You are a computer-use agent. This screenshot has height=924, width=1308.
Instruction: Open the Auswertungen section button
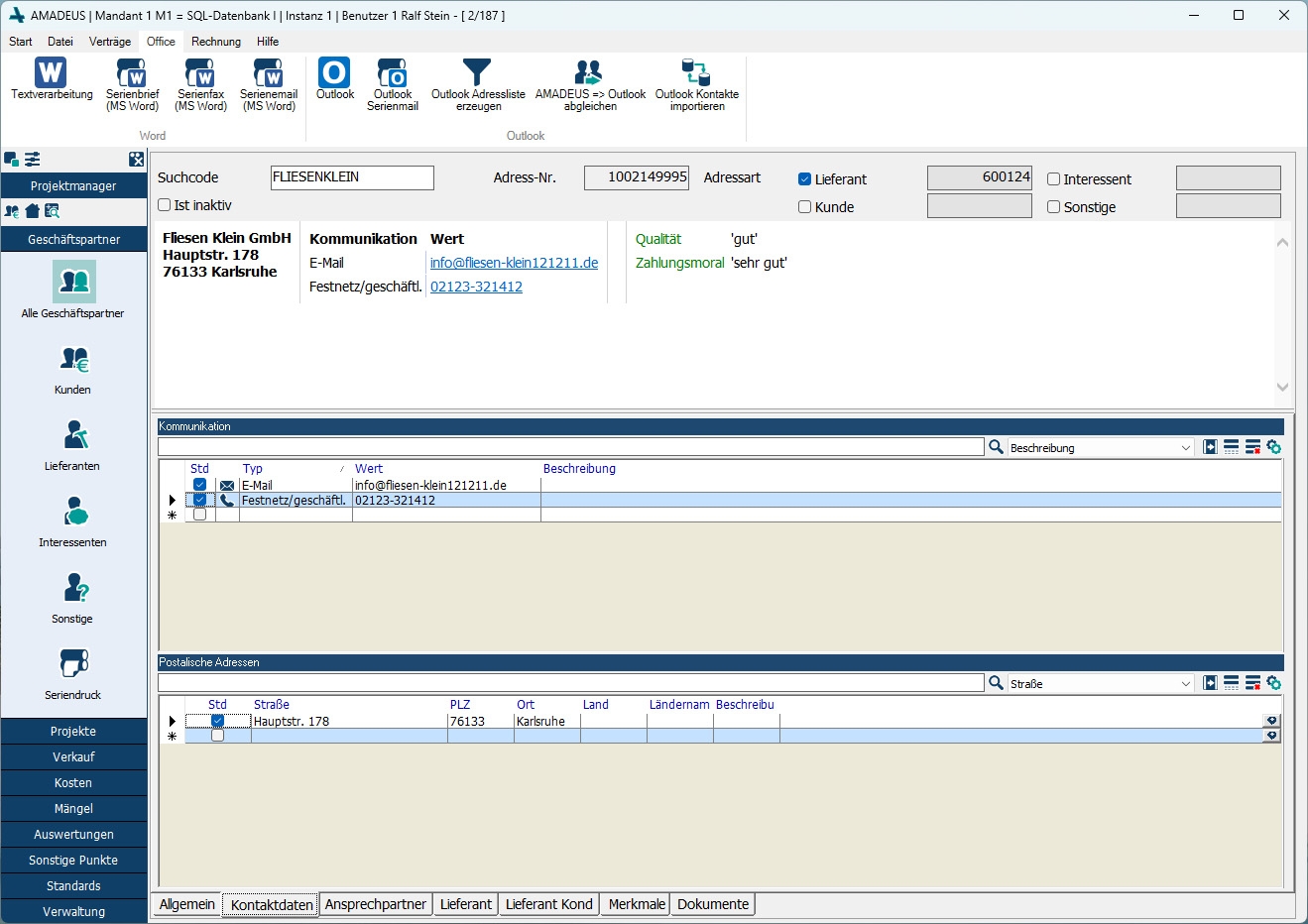[x=73, y=835]
